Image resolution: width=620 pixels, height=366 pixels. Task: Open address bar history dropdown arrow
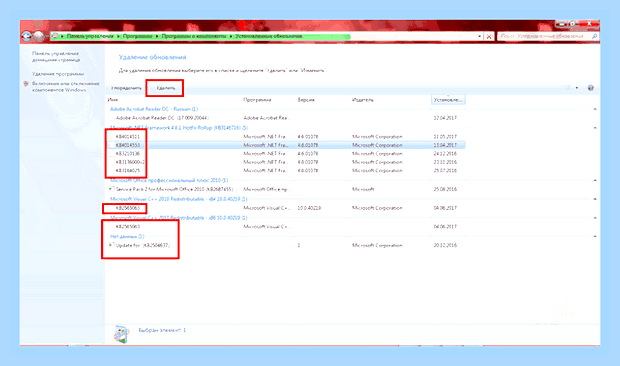coord(480,36)
